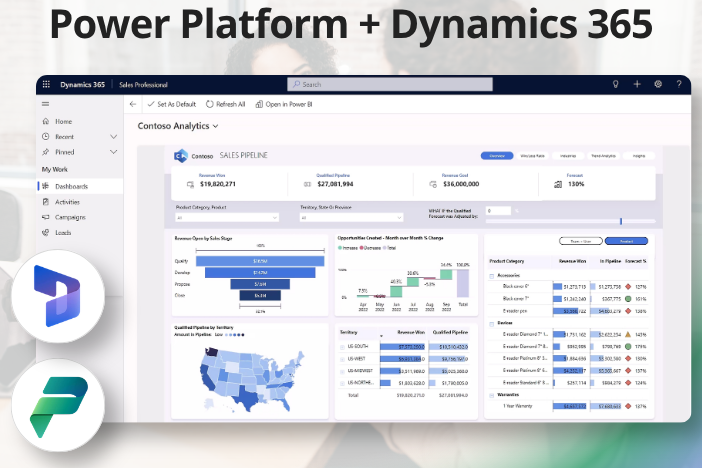Click the Sep 2022 waterfall bar
Viewport: 702px width, 468px height.
pos(446,275)
